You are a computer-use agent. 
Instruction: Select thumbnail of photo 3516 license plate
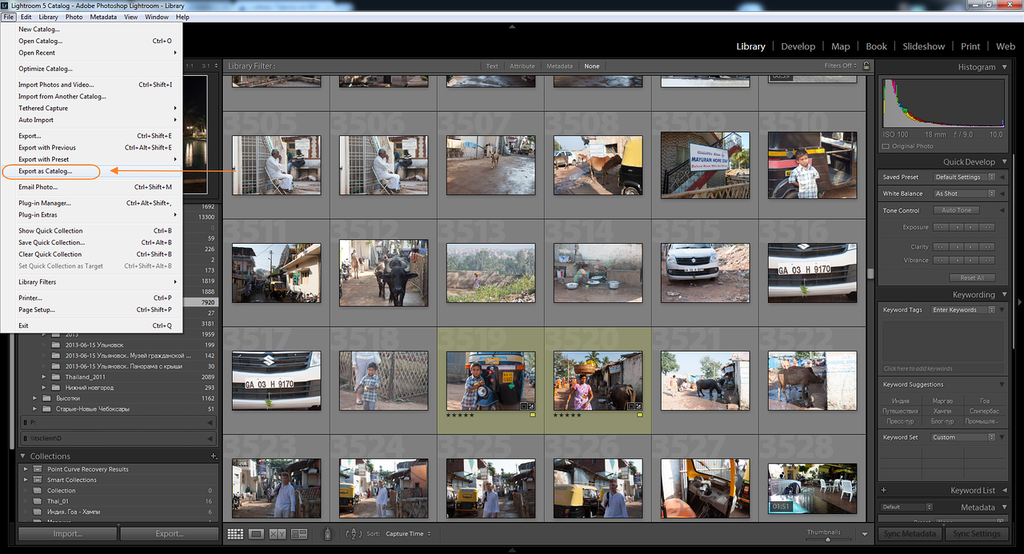(812, 273)
